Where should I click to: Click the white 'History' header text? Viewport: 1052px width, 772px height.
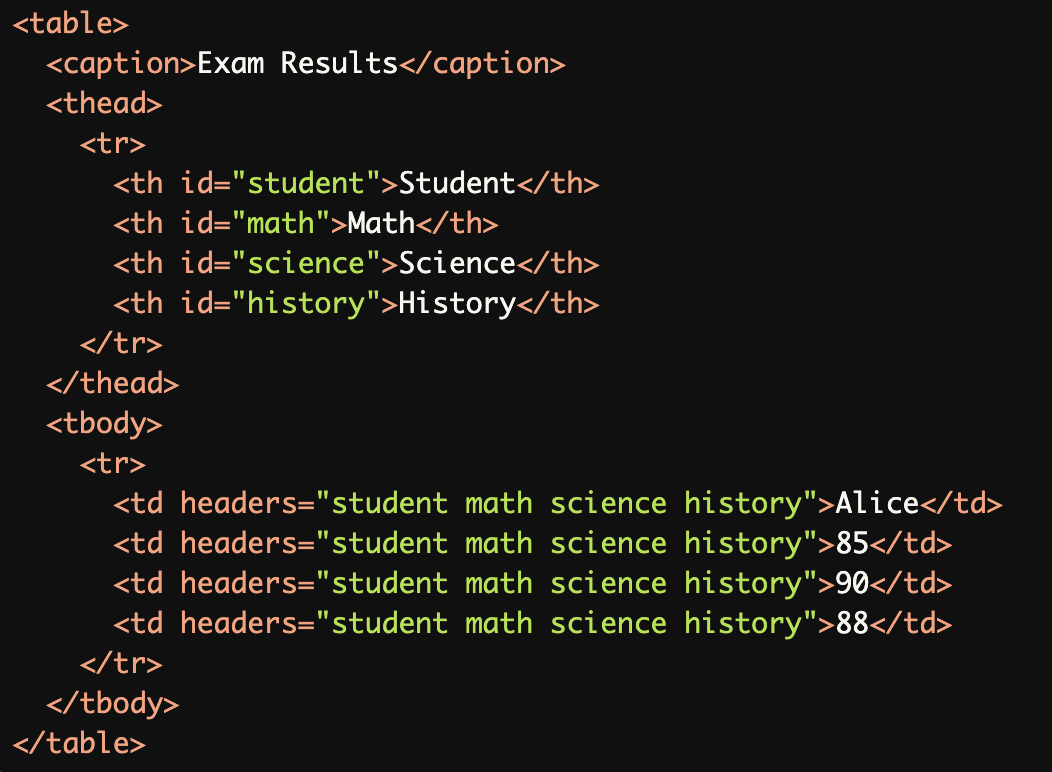[x=457, y=304]
